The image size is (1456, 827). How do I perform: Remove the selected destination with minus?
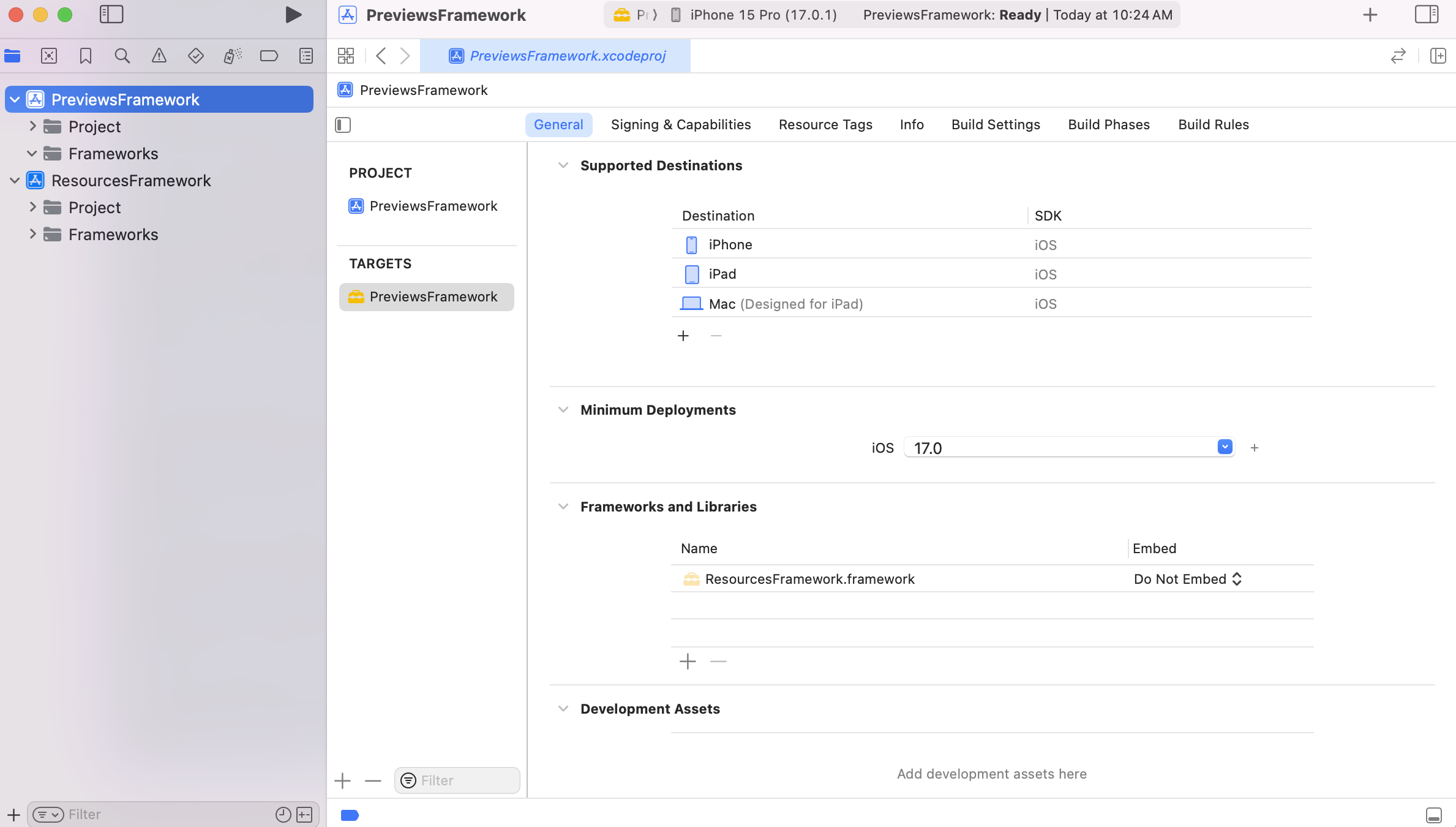[x=716, y=336]
